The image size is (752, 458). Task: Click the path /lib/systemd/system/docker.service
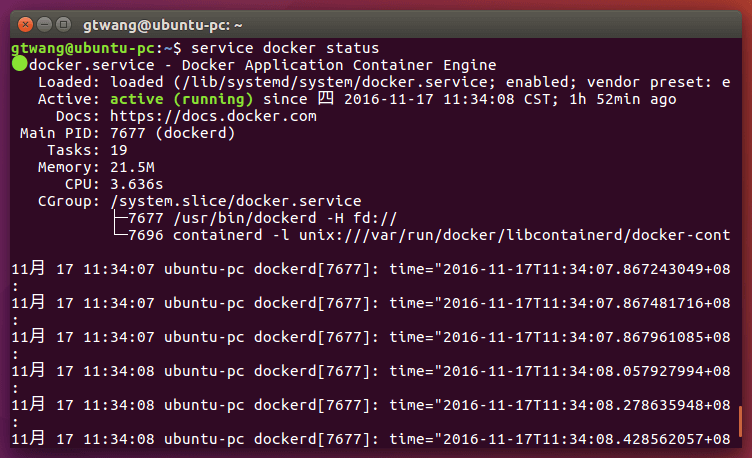(334, 82)
